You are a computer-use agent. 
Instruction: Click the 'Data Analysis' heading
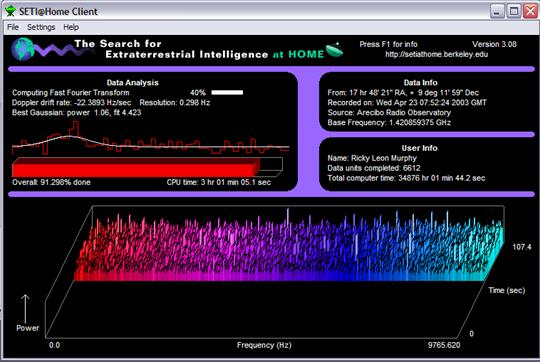point(133,83)
